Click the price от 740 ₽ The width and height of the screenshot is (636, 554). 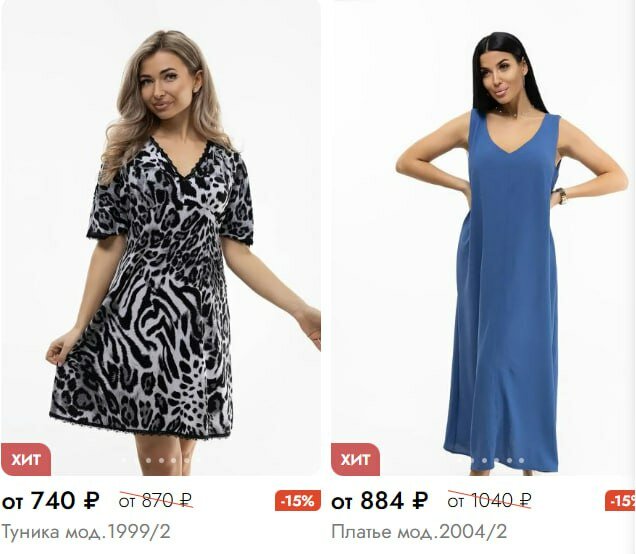[51, 500]
